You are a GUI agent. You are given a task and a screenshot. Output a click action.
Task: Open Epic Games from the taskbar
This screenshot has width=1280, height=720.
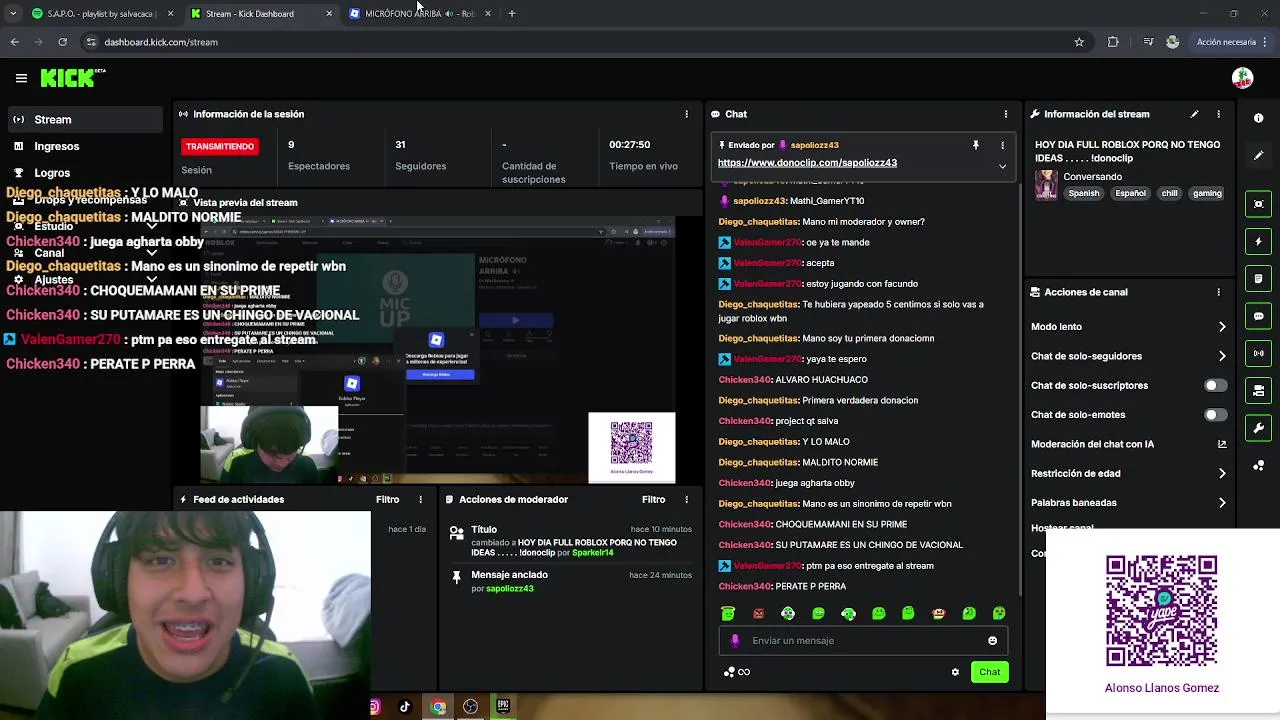point(503,706)
